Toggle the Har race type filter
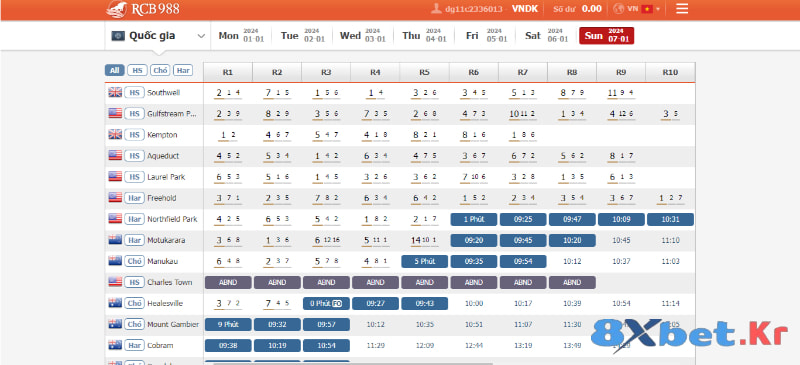 coord(183,70)
